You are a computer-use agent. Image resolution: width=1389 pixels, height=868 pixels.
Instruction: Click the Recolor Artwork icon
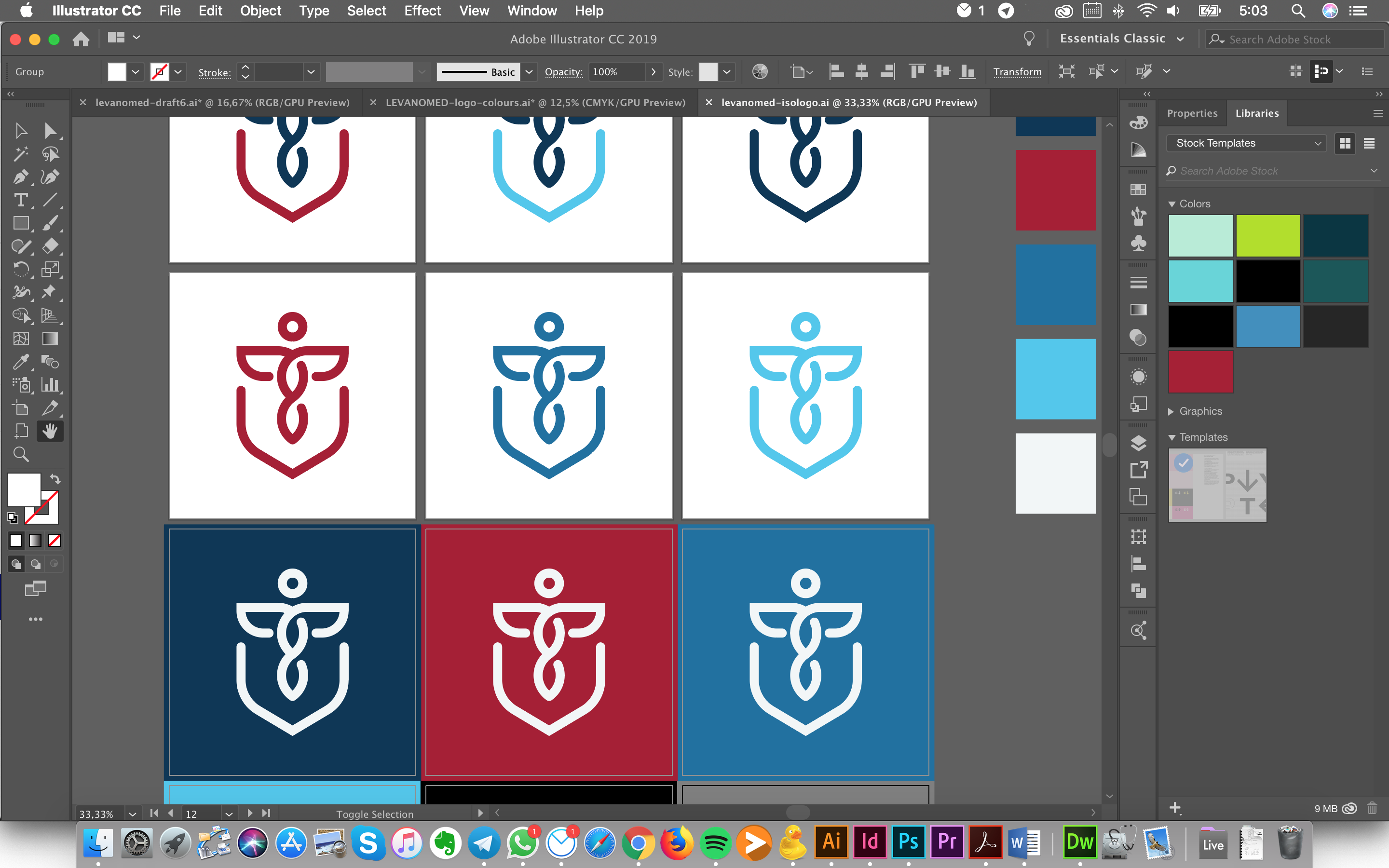pos(760,71)
